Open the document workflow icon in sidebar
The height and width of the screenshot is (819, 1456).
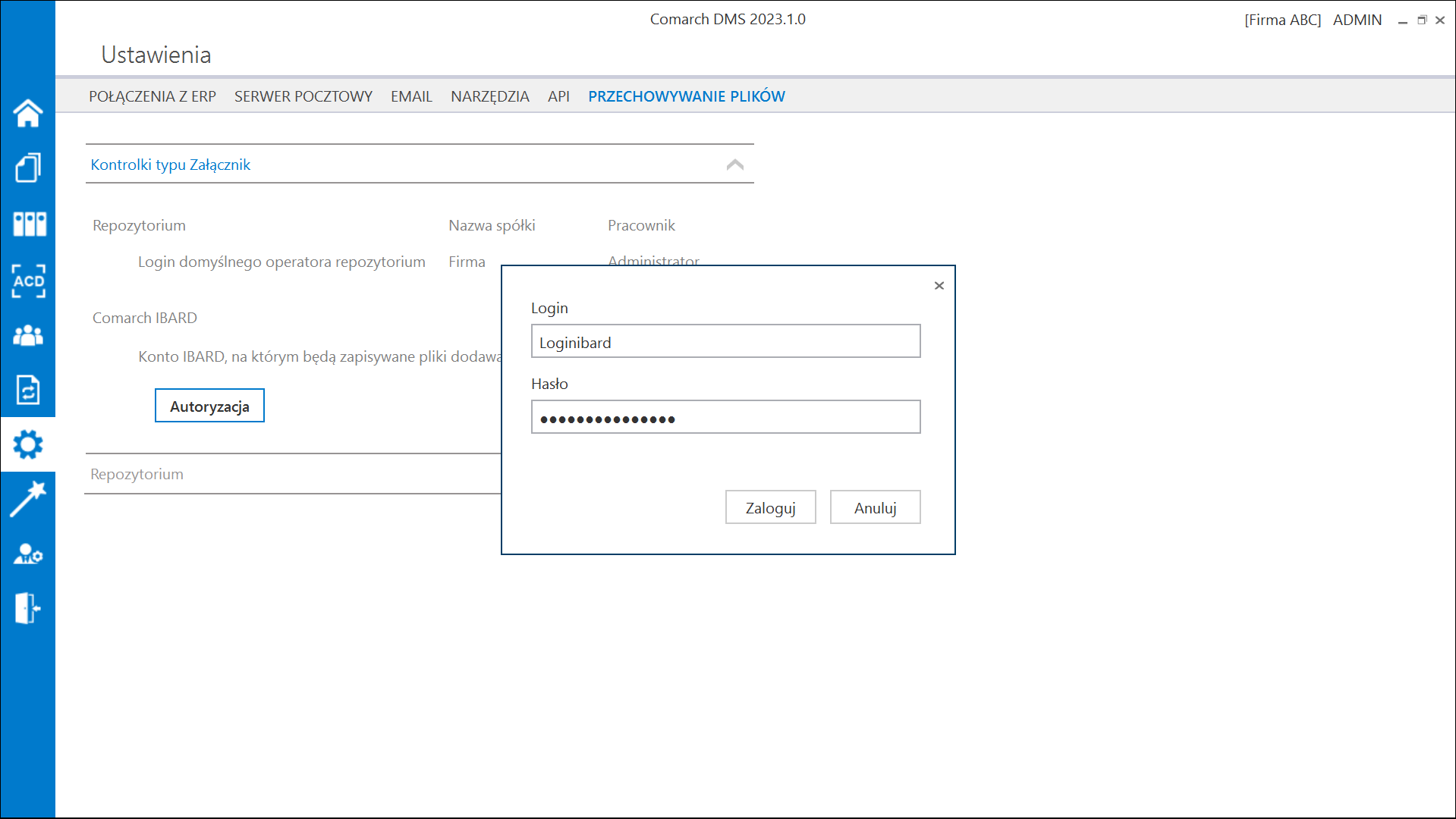click(x=28, y=391)
